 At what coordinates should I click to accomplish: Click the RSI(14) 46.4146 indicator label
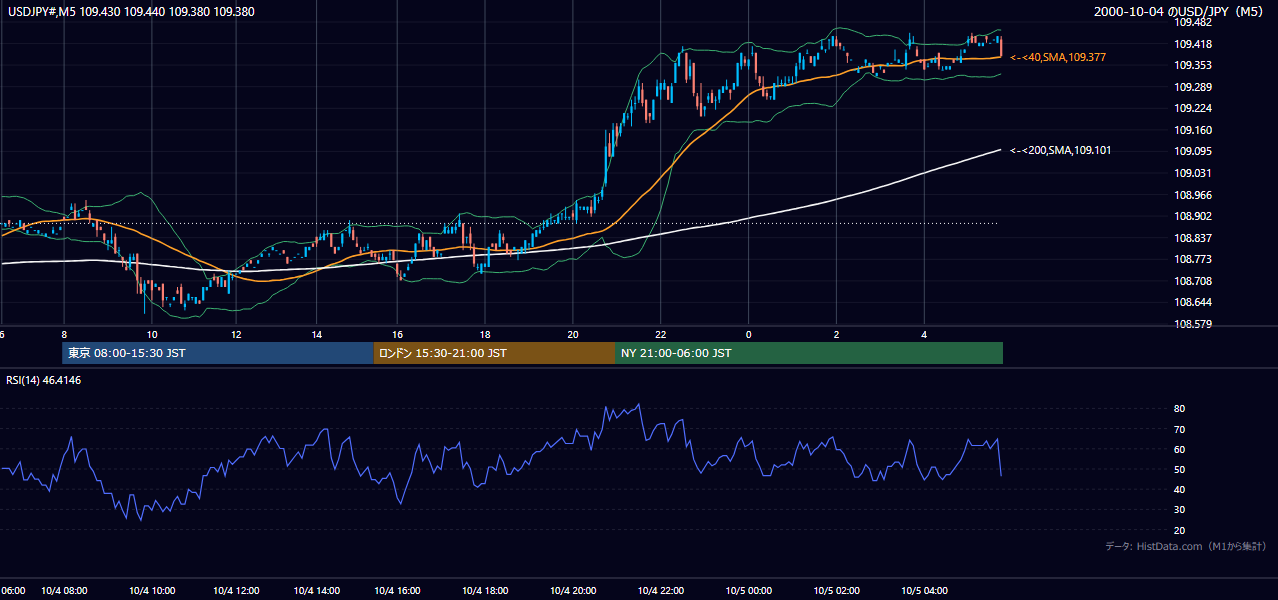43,380
